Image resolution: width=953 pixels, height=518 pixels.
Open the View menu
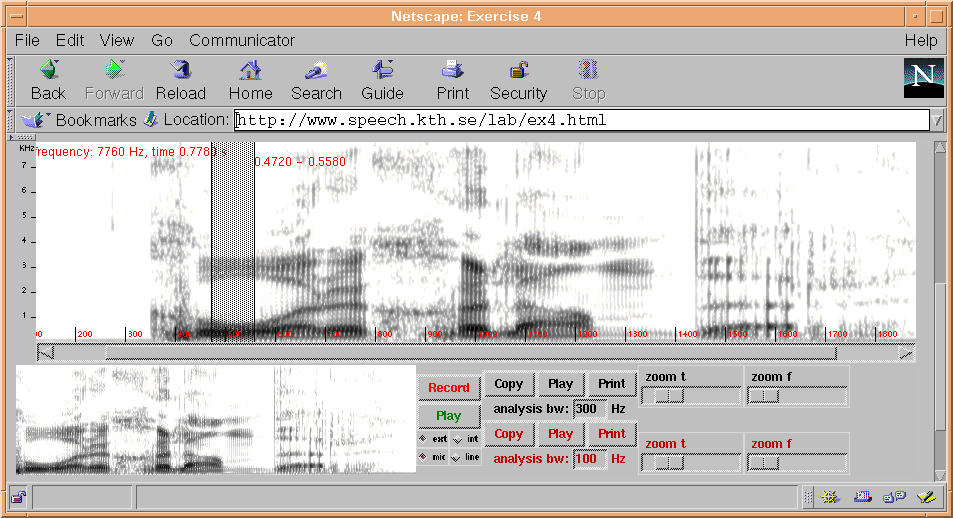(x=116, y=41)
